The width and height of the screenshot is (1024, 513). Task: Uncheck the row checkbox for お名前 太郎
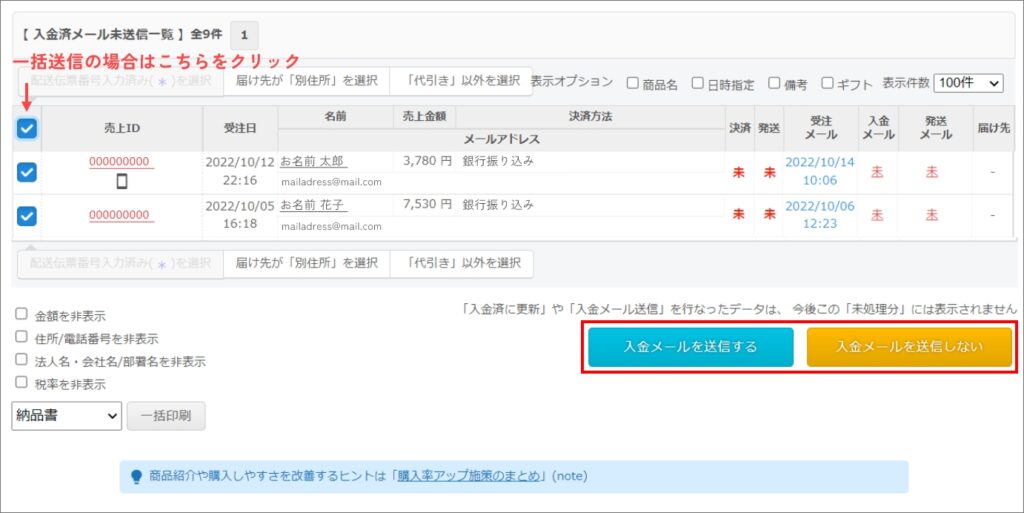tap(27, 172)
